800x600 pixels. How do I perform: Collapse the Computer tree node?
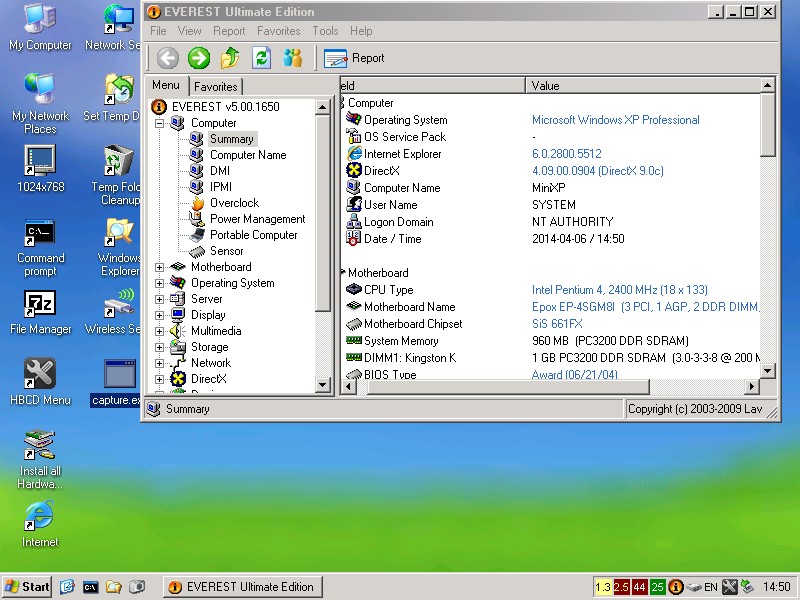(160, 123)
